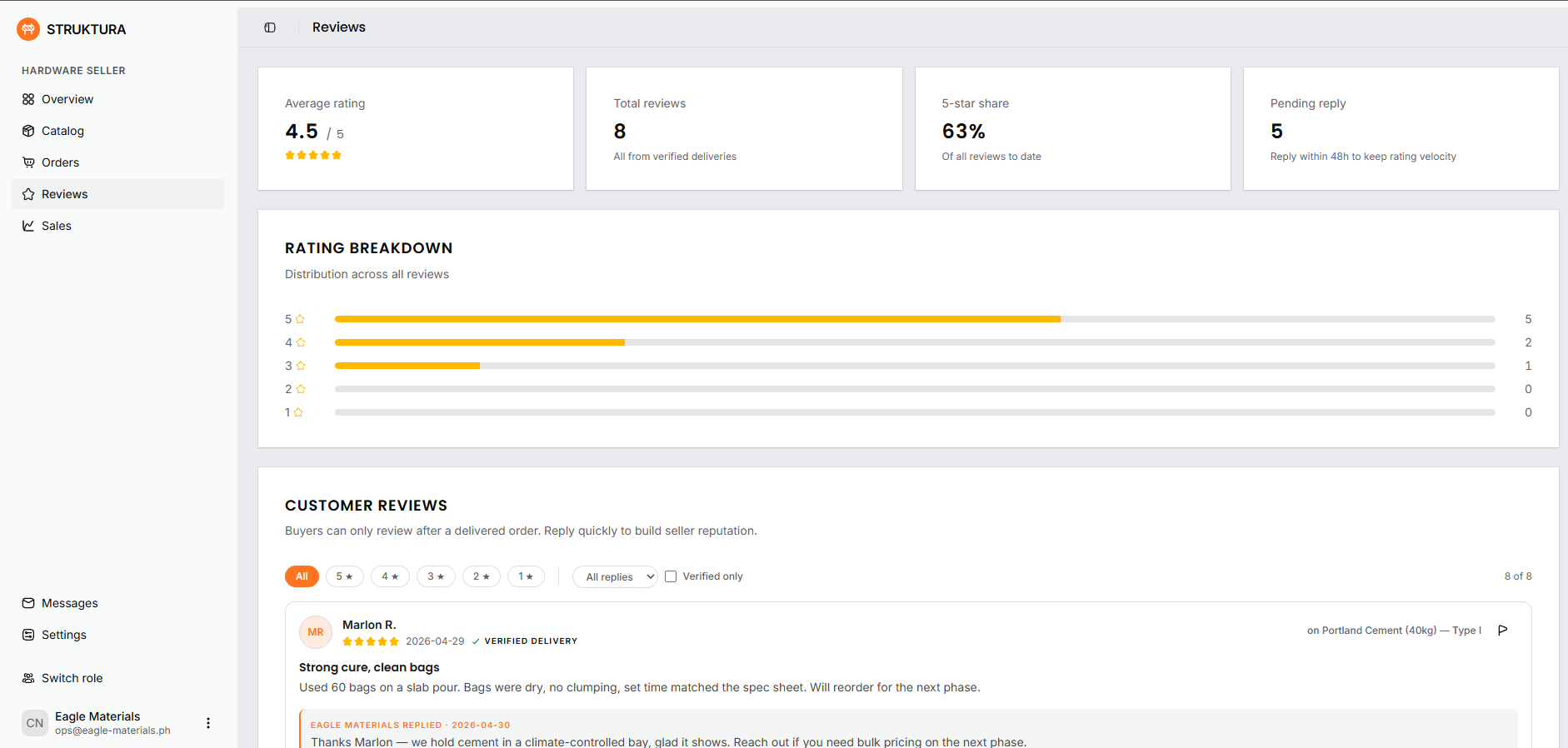1568x748 pixels.
Task: Click on Portland Cement (40kg) product label
Action: pyautogui.click(x=1394, y=631)
